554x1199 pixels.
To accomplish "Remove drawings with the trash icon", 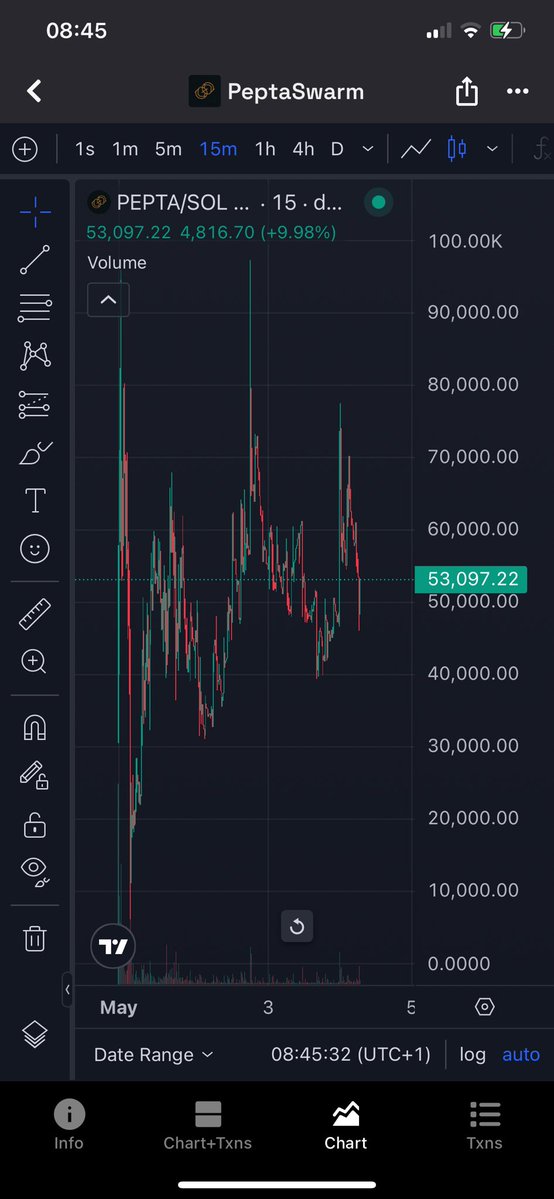I will pos(35,938).
